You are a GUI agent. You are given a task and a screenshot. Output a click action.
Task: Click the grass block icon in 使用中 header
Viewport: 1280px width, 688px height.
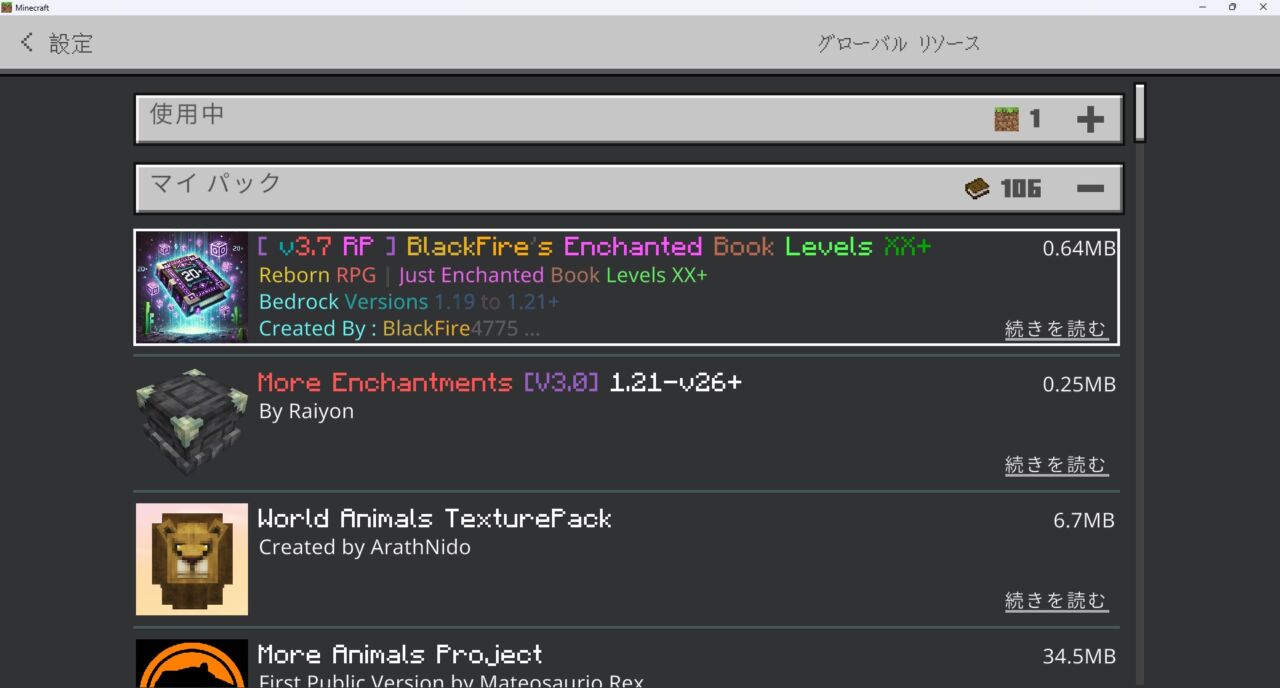click(1006, 119)
